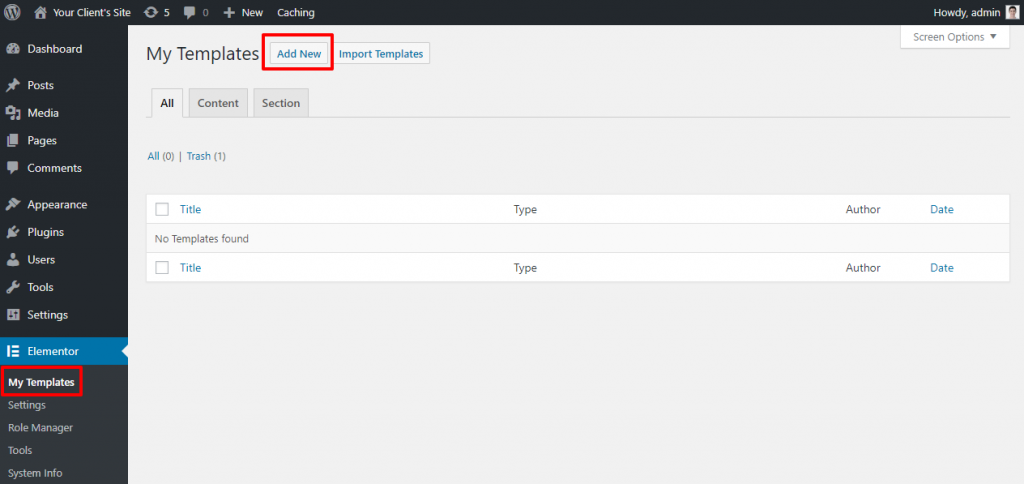Click the Elementor logo icon
The image size is (1024, 484).
point(12,351)
